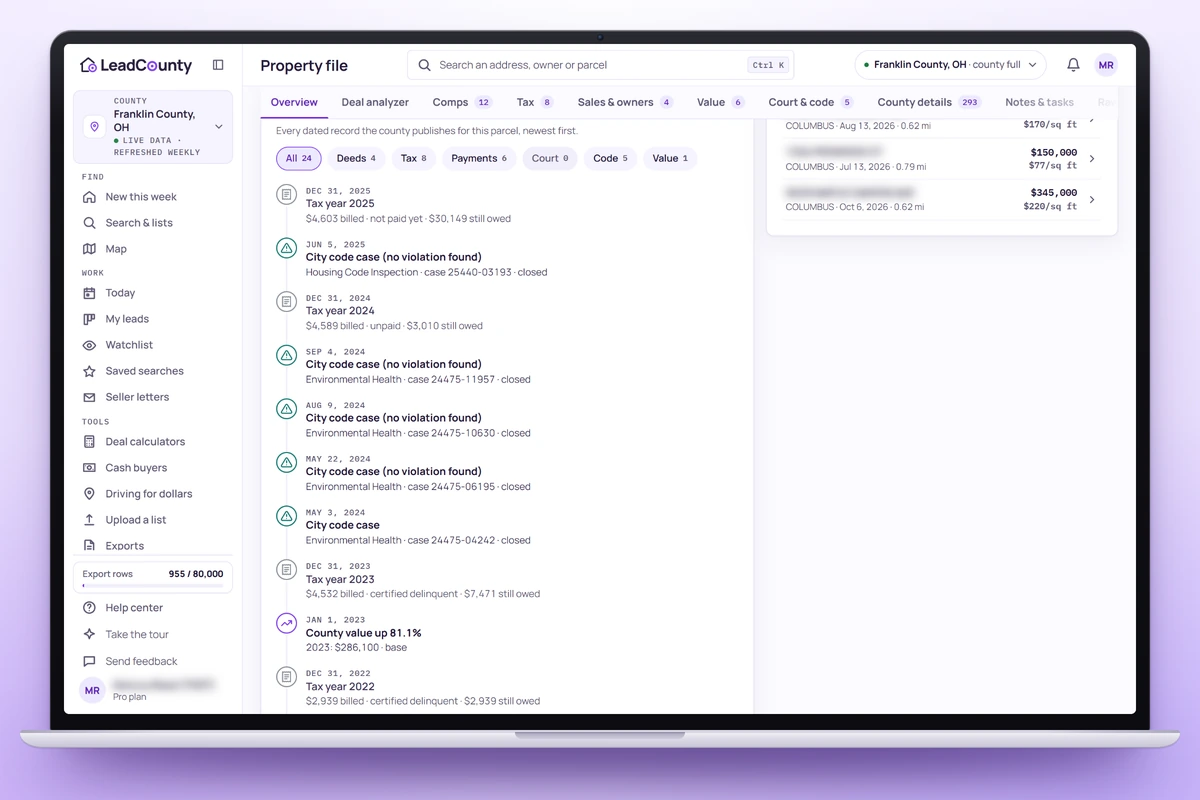Open notifications bell icon
The width and height of the screenshot is (1200, 800).
(x=1073, y=65)
